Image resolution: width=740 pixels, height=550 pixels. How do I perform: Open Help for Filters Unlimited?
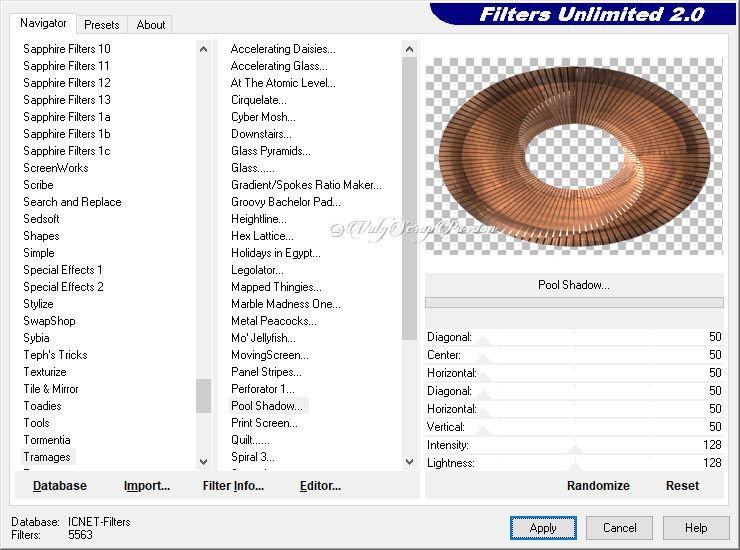point(696,528)
